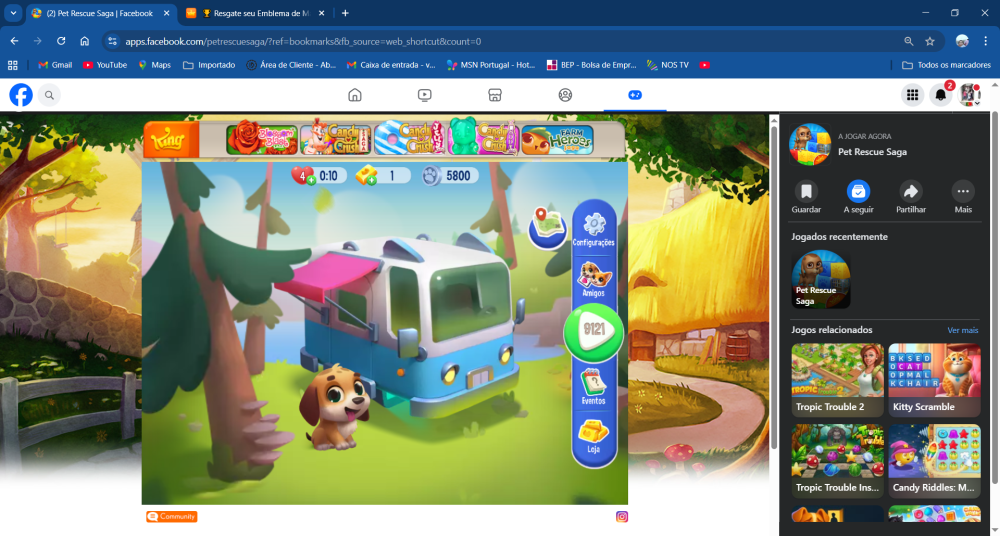Open Gmail bookmark
The height and width of the screenshot is (536, 1000).
55,65
